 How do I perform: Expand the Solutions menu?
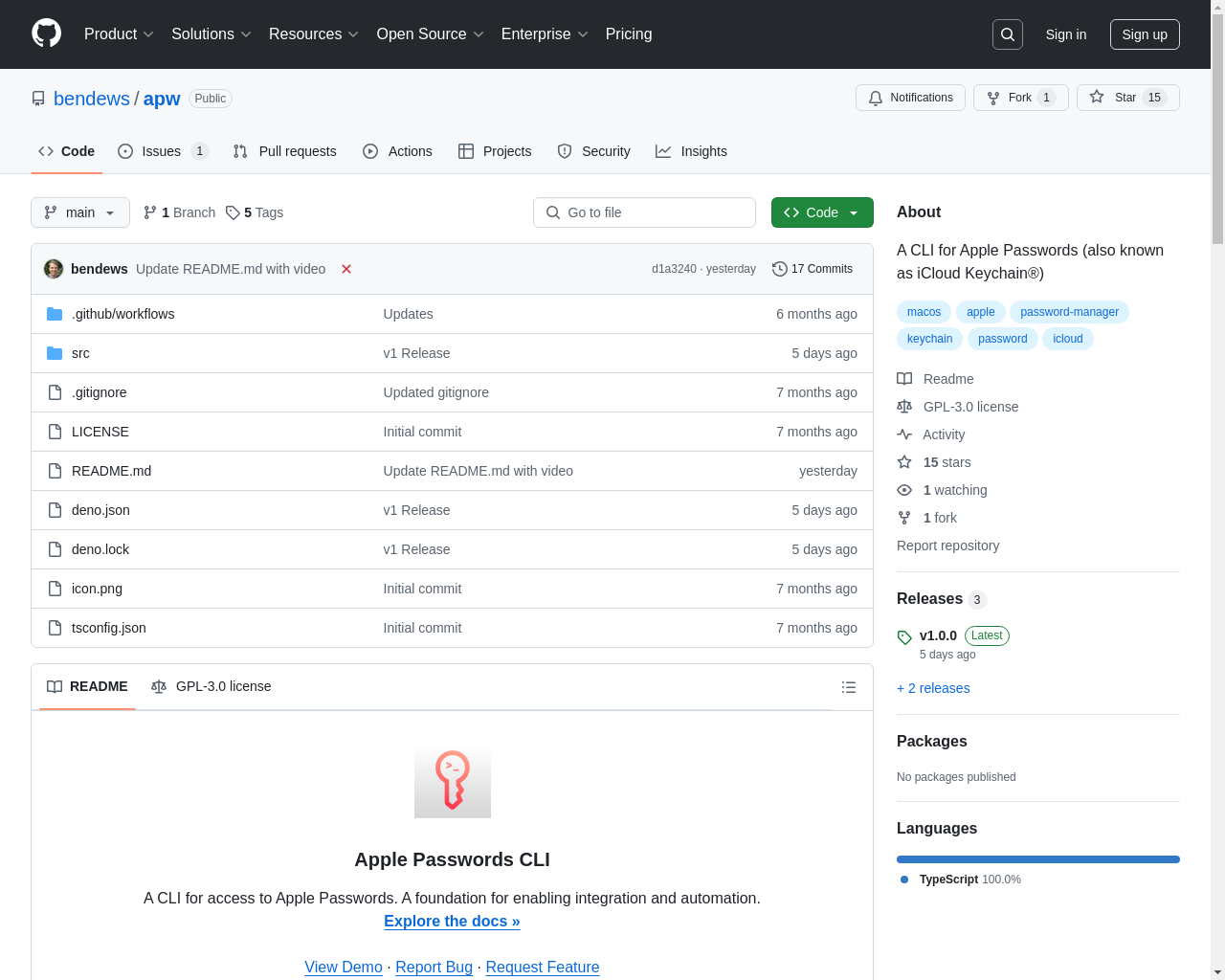click(x=211, y=34)
